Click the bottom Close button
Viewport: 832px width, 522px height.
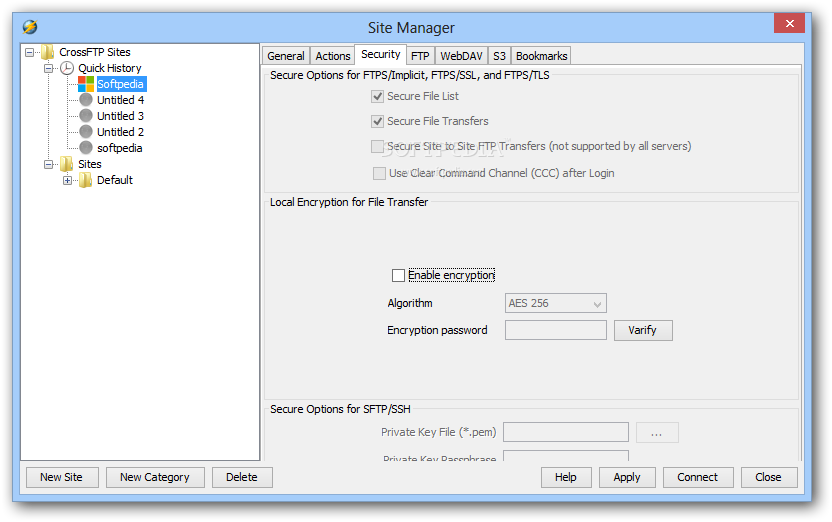[x=769, y=477]
